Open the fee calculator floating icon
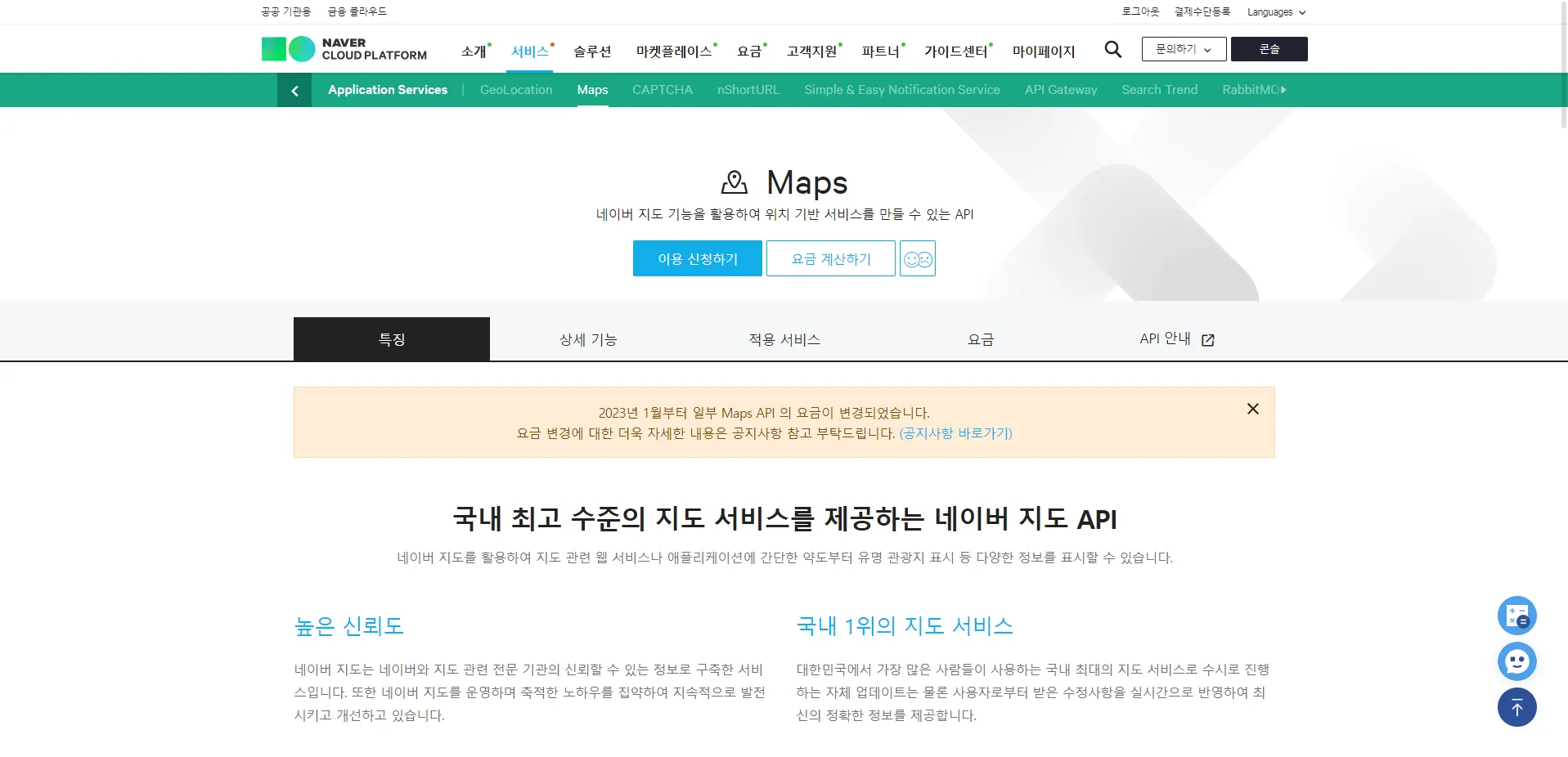This screenshot has width=1568, height=757. point(1516,616)
